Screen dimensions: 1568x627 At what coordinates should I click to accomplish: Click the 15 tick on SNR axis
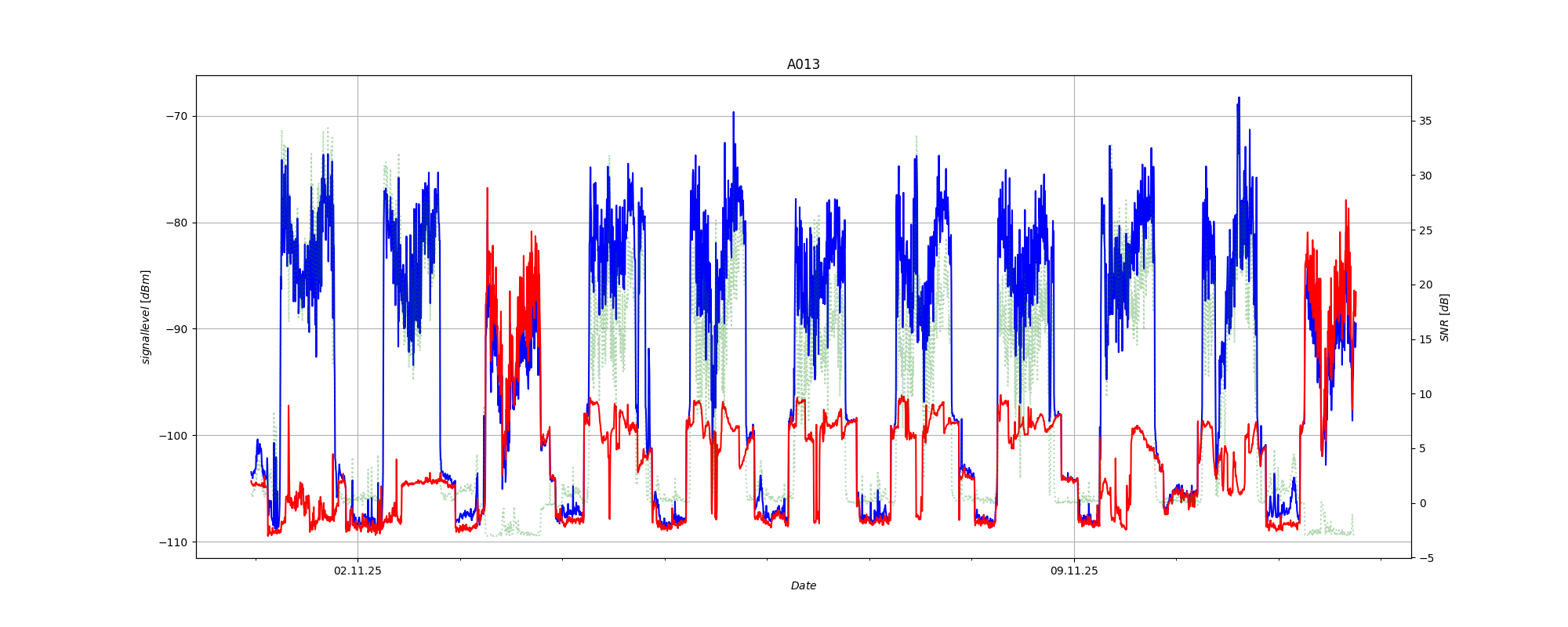click(1425, 339)
